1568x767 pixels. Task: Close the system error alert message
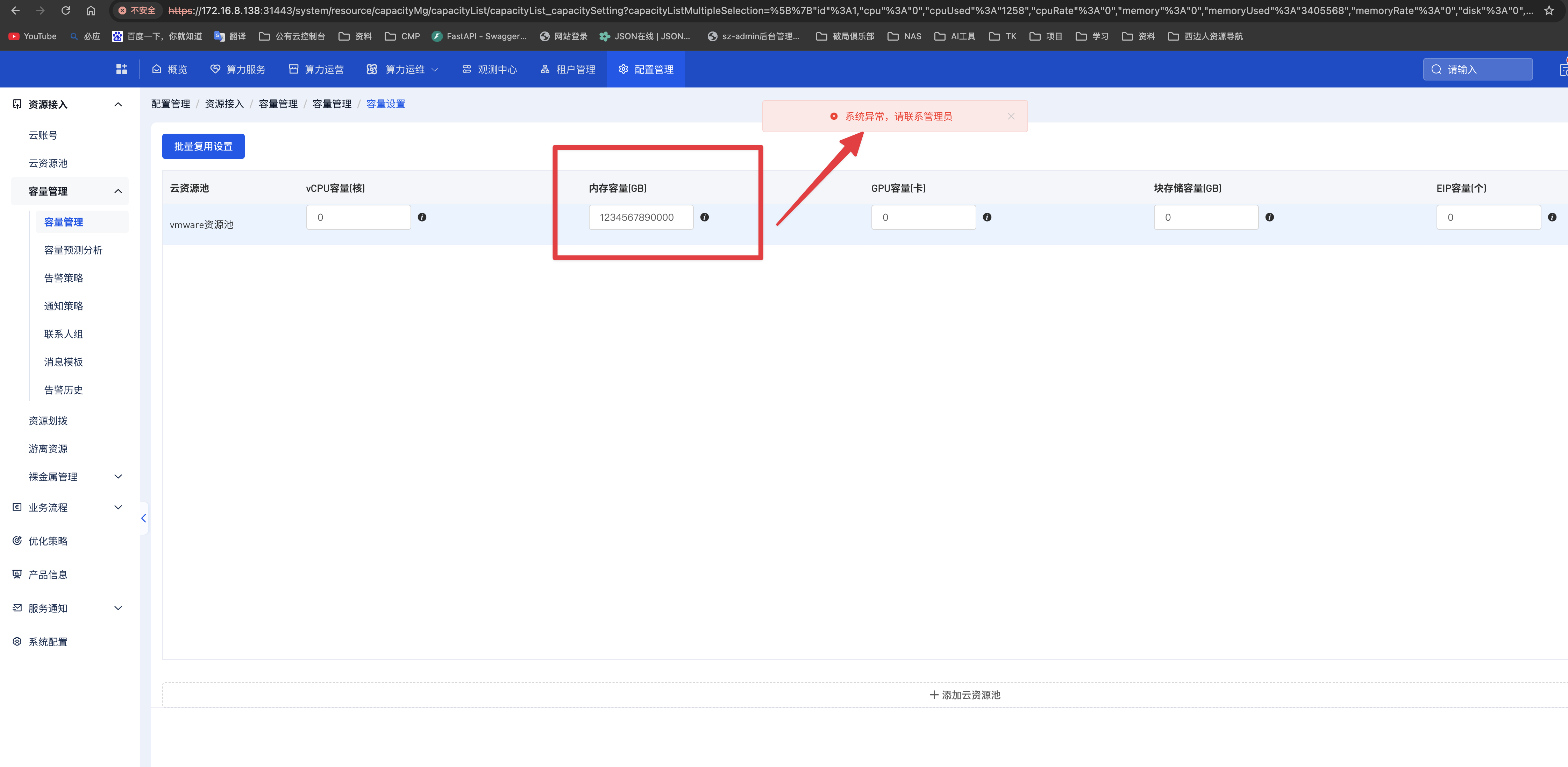click(x=1011, y=117)
